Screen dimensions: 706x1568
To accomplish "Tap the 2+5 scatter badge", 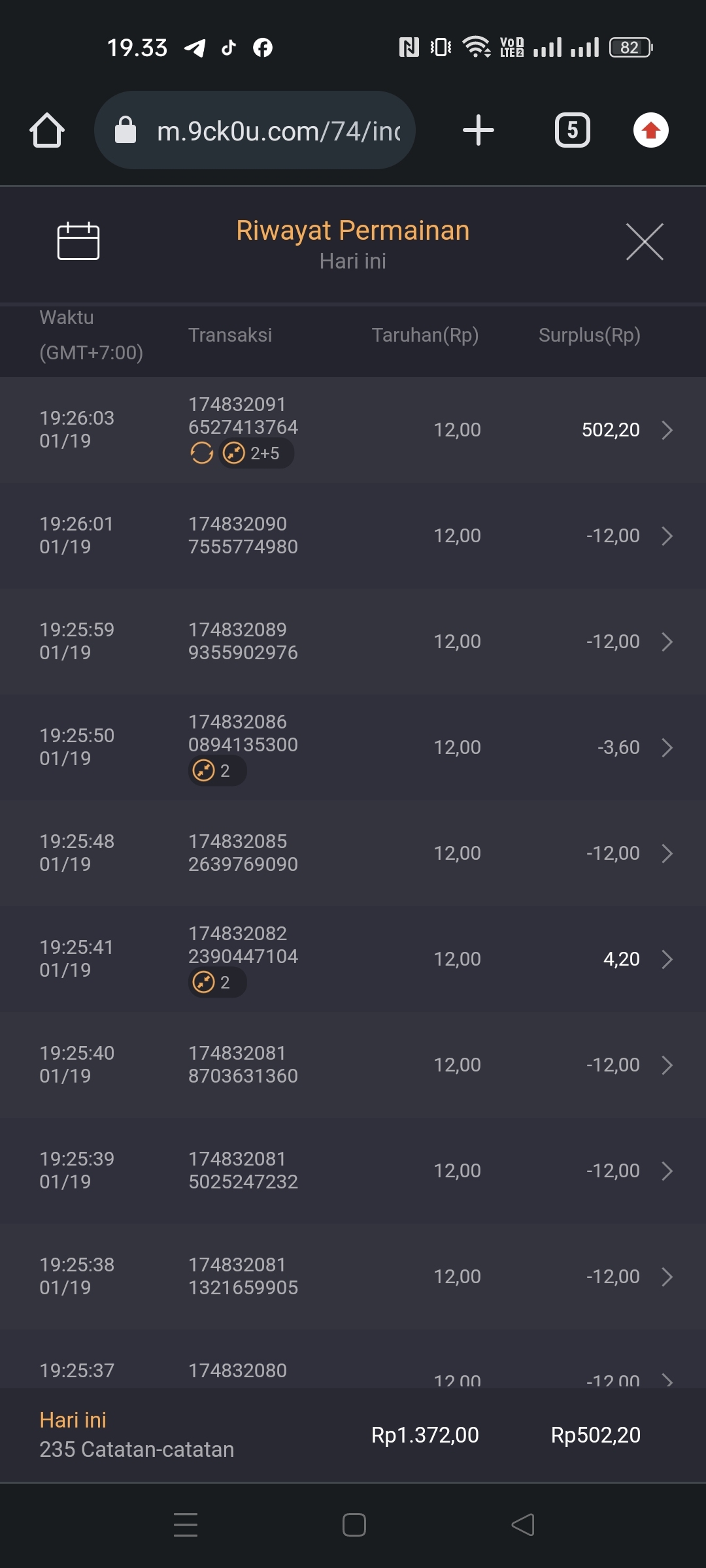I will [x=256, y=453].
